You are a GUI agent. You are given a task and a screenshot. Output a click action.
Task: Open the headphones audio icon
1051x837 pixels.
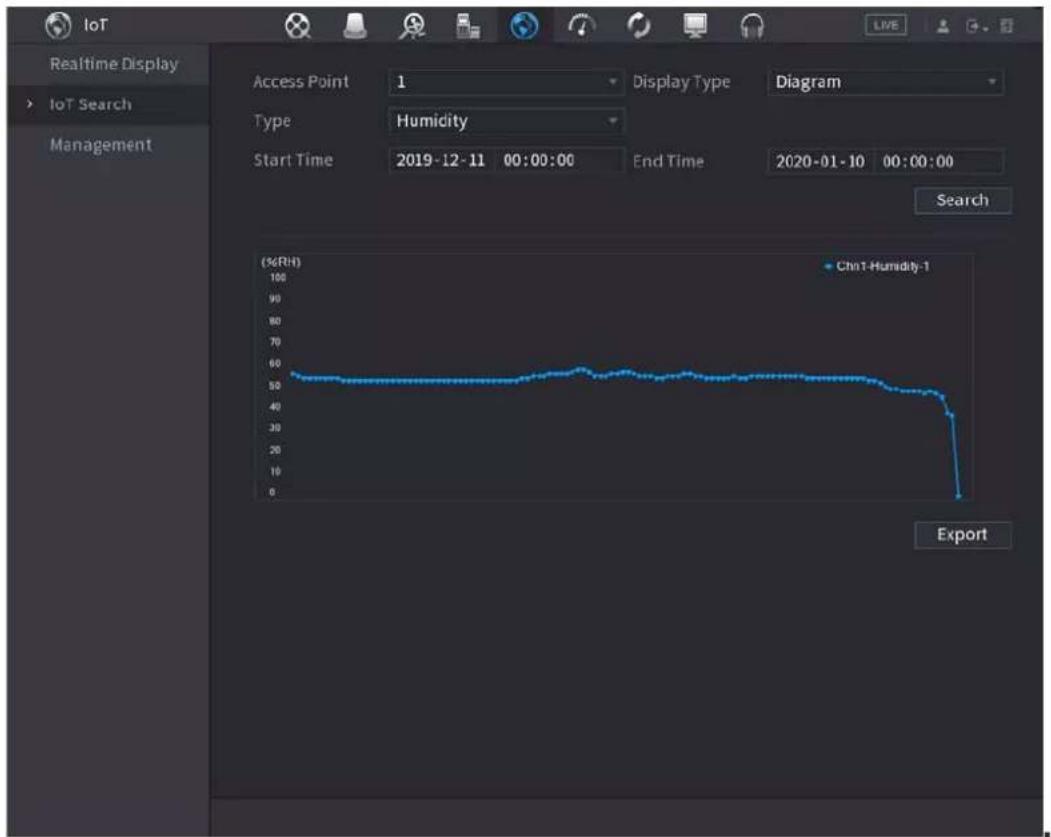pyautogui.click(x=752, y=26)
